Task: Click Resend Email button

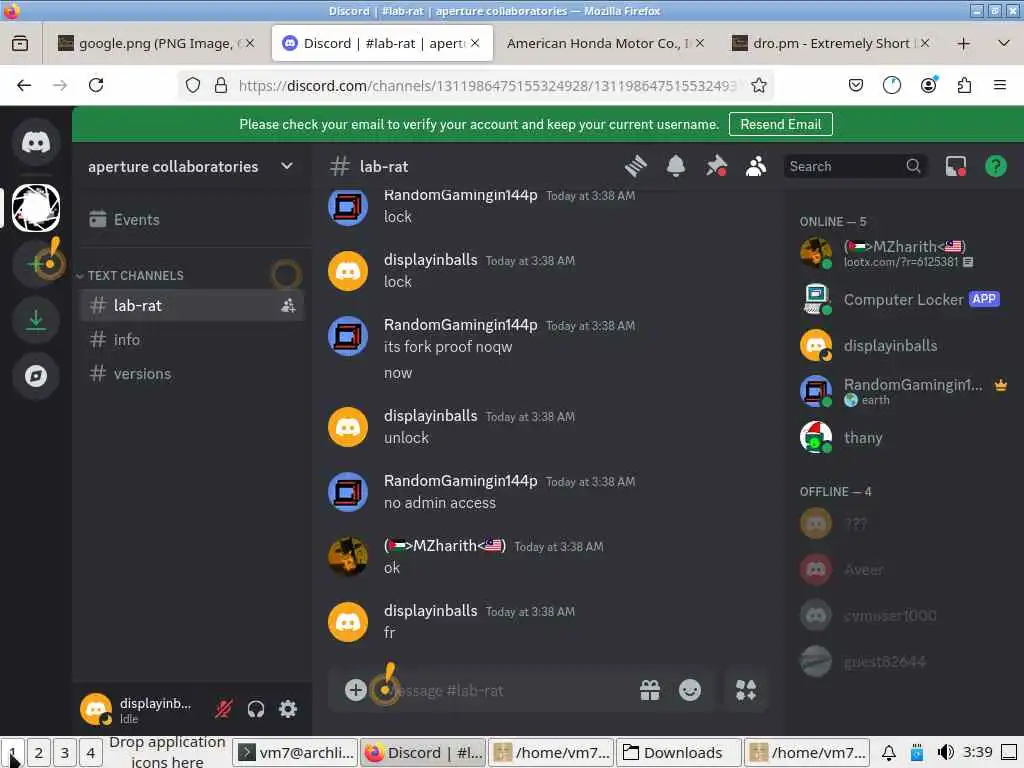Action: point(780,124)
